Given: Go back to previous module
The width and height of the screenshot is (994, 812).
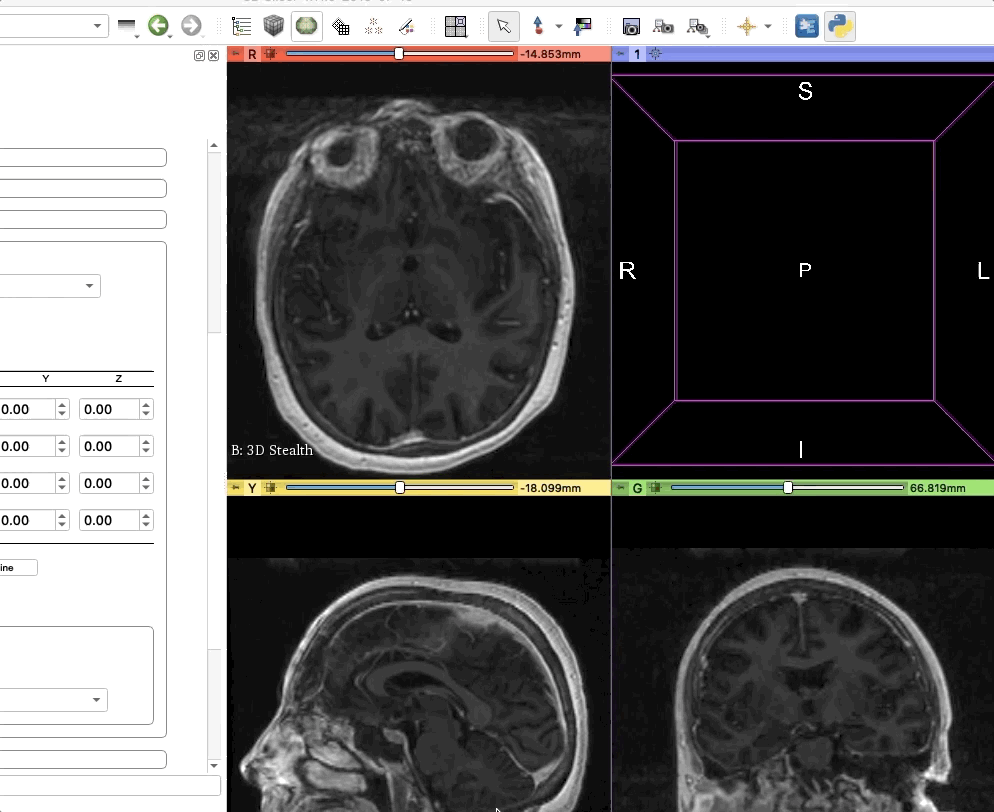Looking at the screenshot, I should 158,25.
